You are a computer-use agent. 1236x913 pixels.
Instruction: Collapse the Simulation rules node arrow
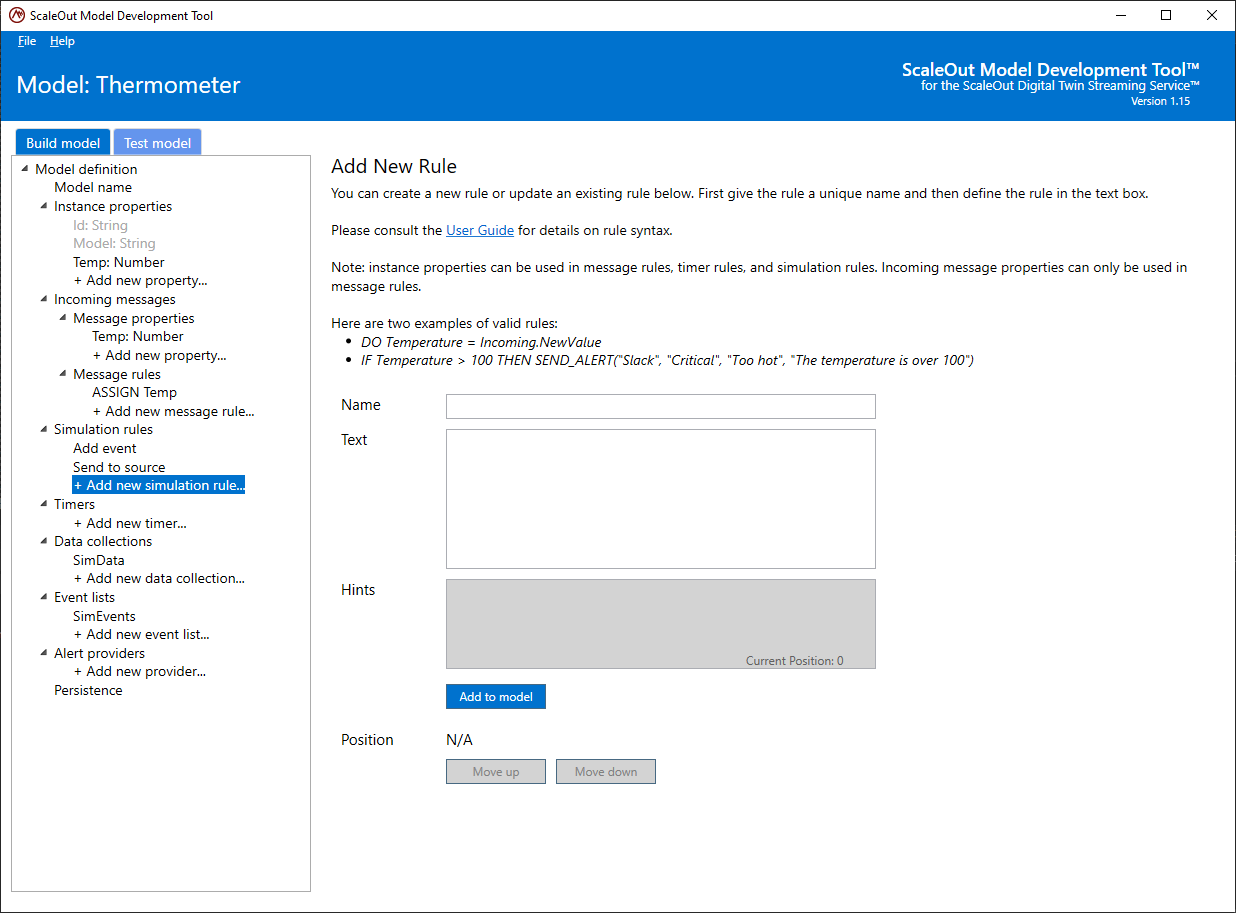43,429
